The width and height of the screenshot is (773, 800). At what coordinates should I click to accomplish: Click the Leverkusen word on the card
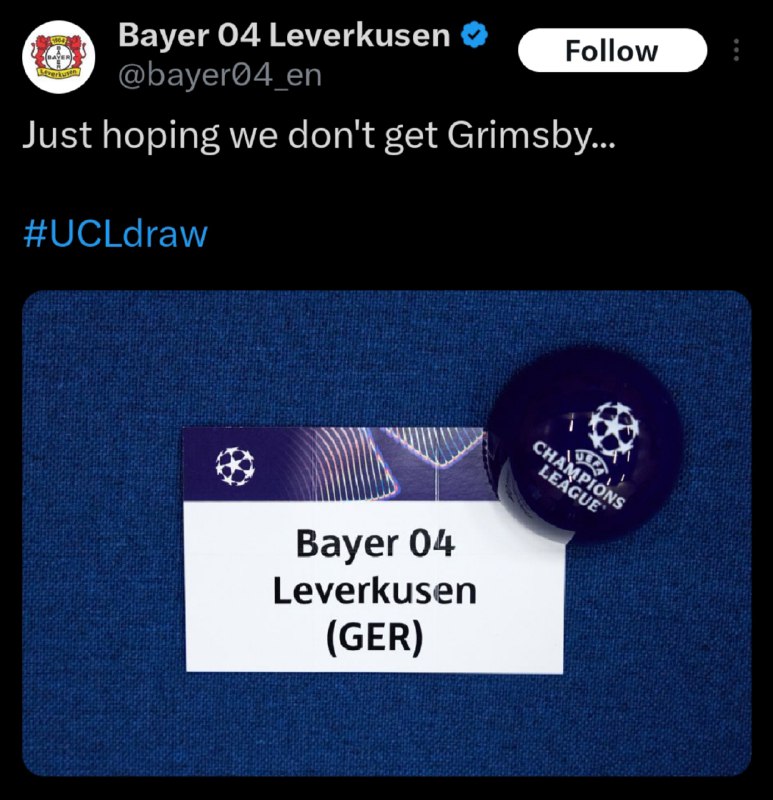click(375, 591)
